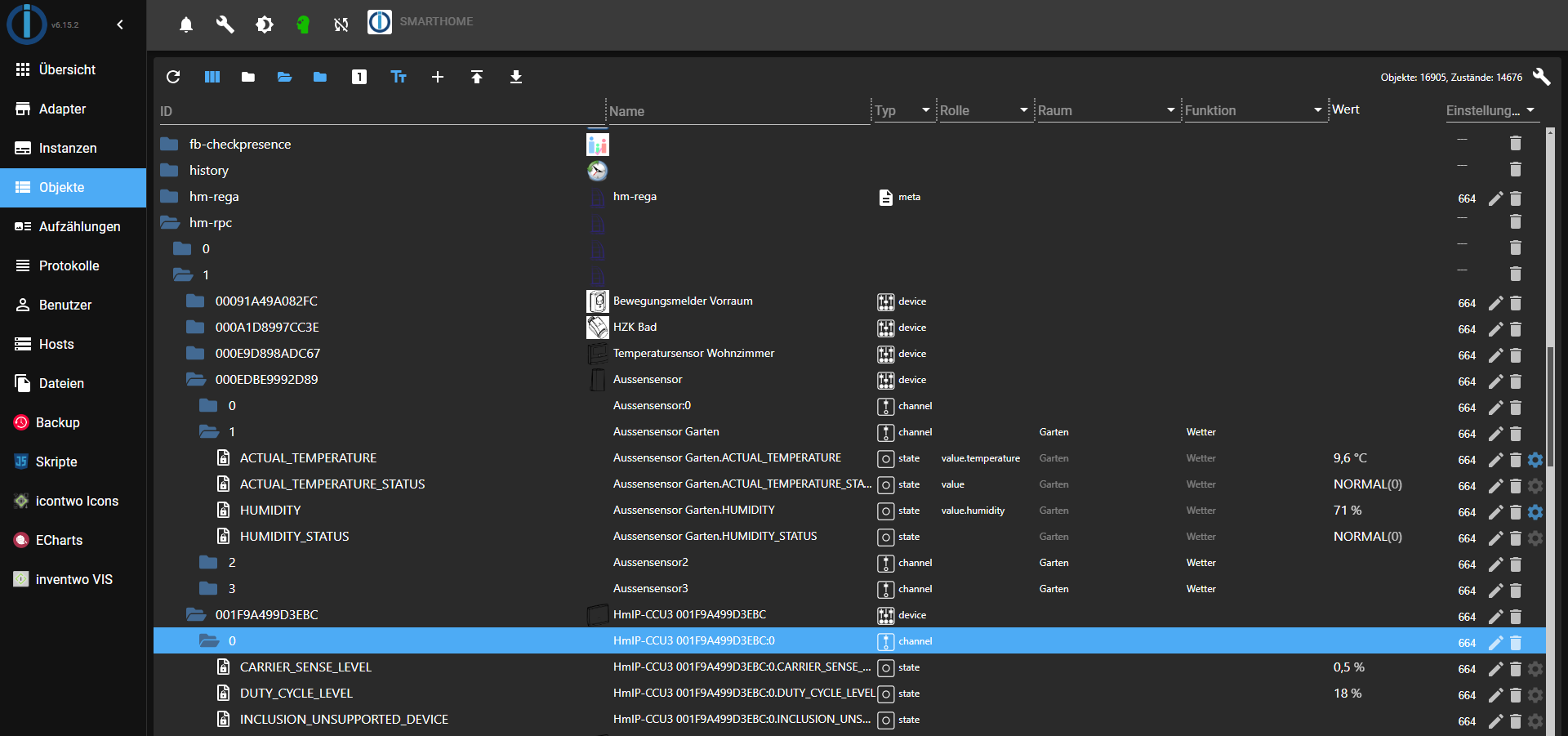Collapse the hm-rpc folder

click(x=170, y=222)
